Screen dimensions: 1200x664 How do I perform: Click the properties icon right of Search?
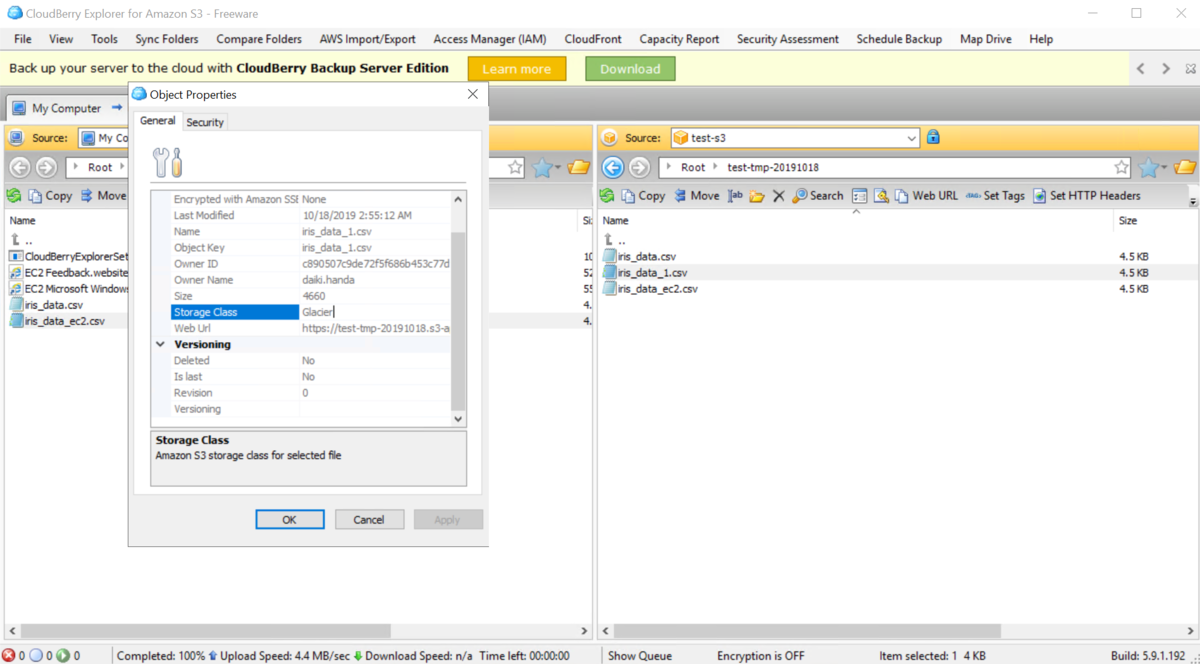pyautogui.click(x=860, y=196)
